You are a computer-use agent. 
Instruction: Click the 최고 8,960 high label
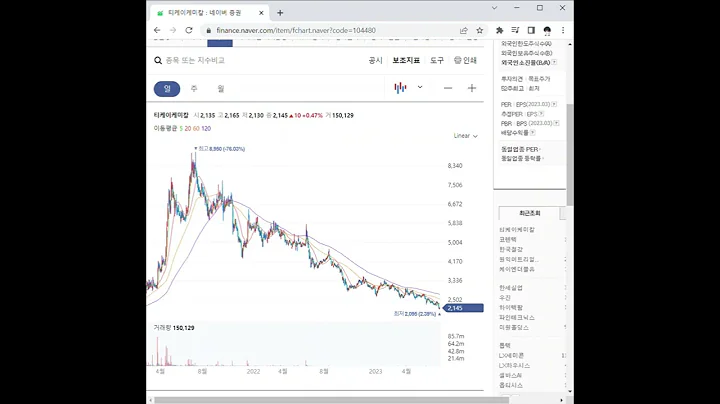click(x=219, y=149)
